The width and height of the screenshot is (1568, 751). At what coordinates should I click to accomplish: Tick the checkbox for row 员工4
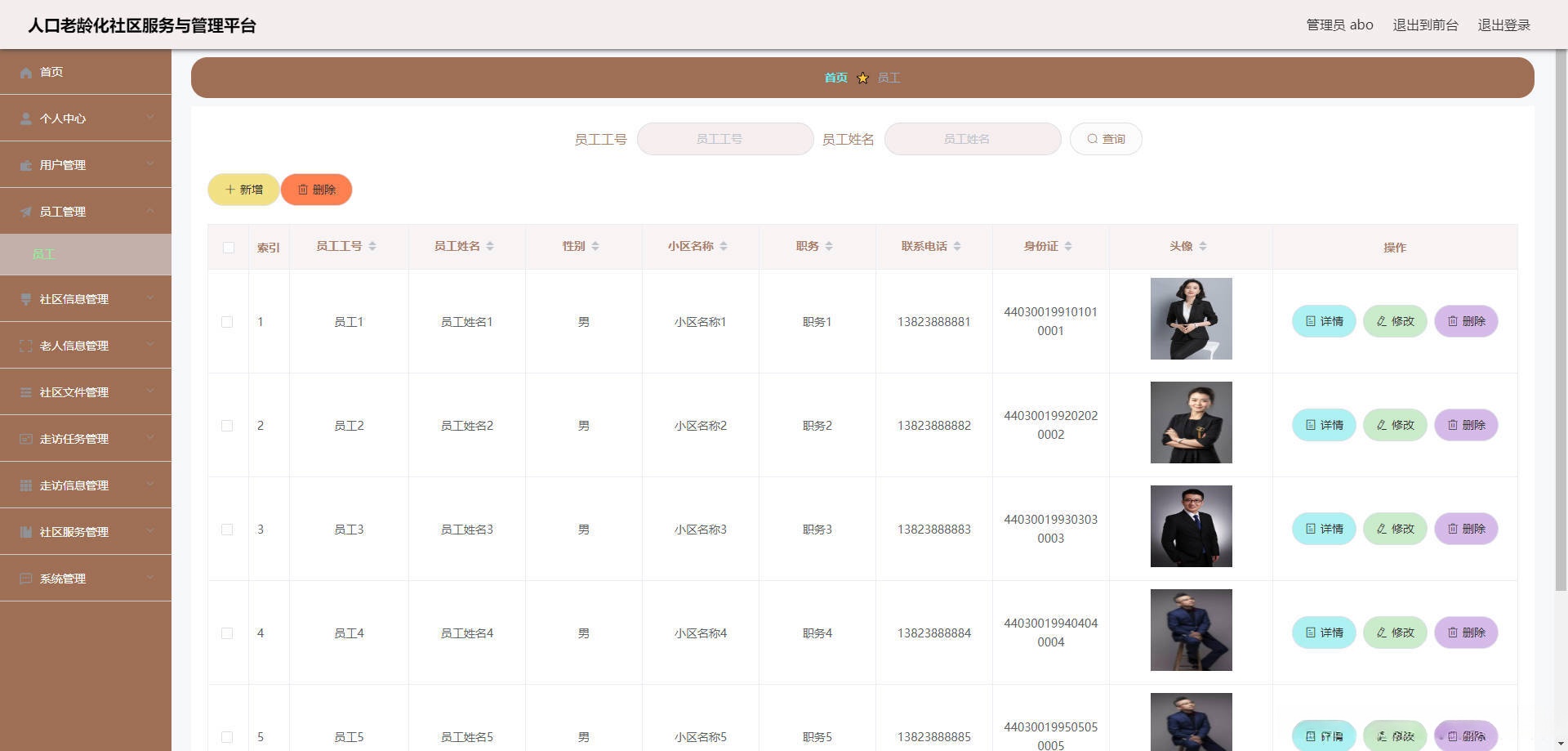point(227,633)
